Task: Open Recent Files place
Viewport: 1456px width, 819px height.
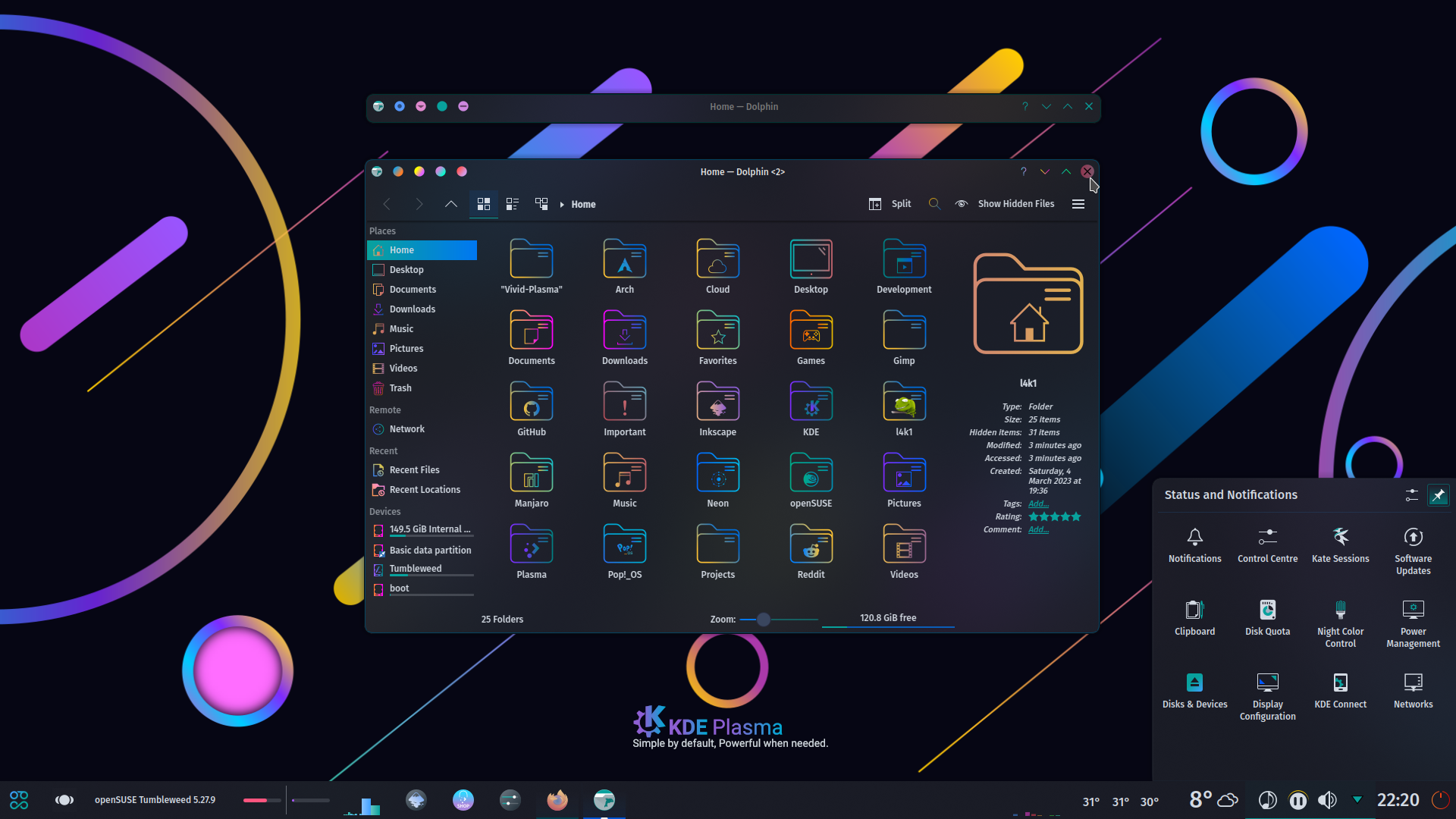Action: click(422, 470)
